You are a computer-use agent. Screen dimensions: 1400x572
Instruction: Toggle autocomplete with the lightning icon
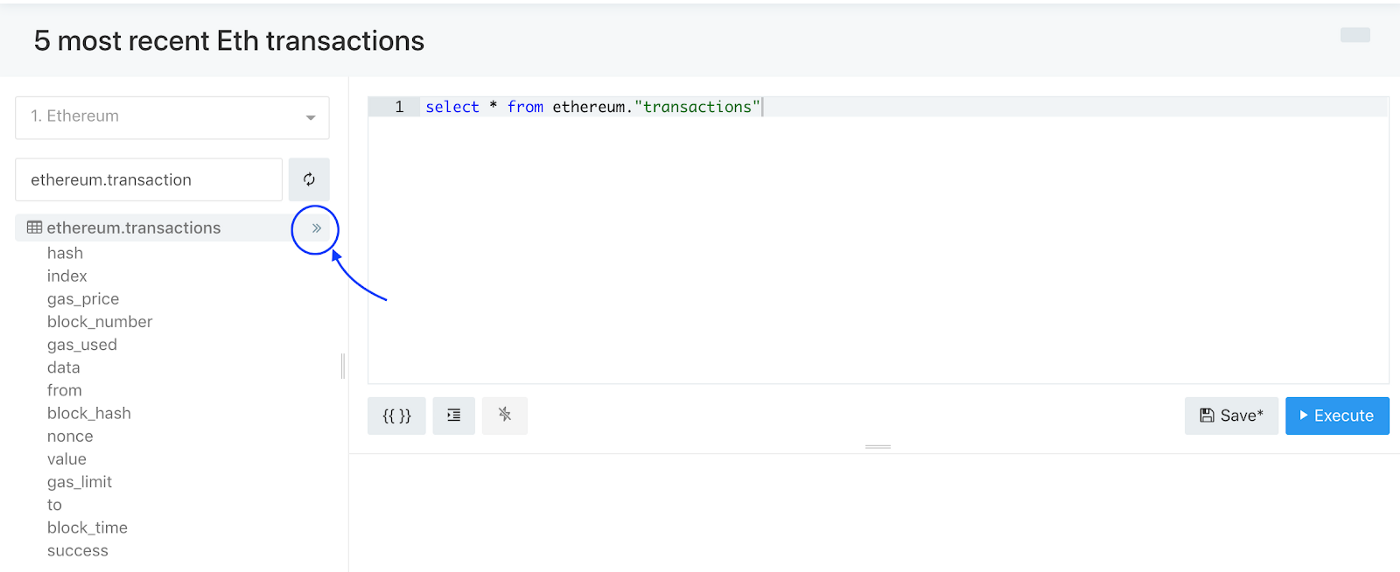coord(505,416)
